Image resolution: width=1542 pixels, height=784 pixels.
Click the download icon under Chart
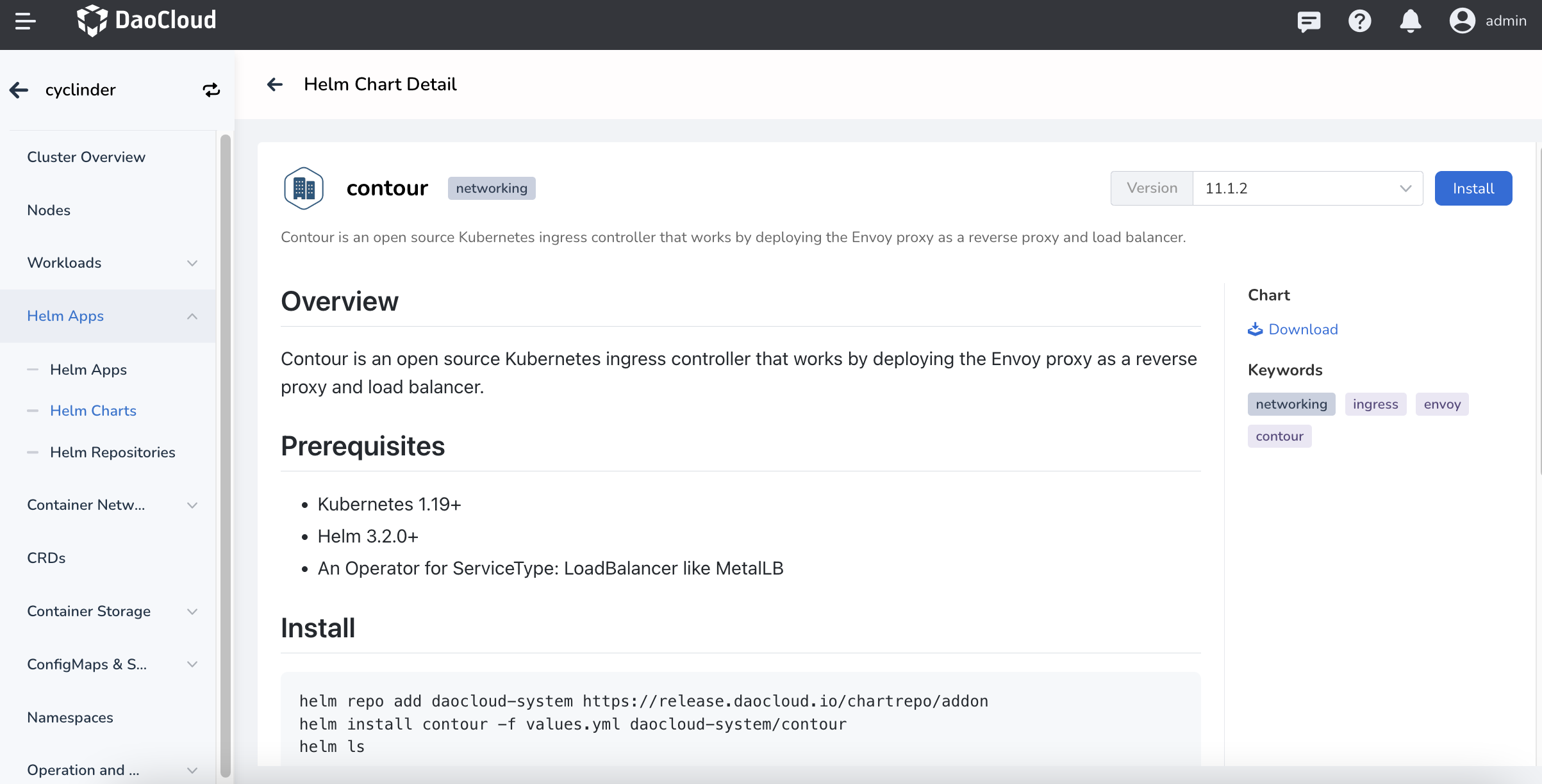click(1255, 329)
